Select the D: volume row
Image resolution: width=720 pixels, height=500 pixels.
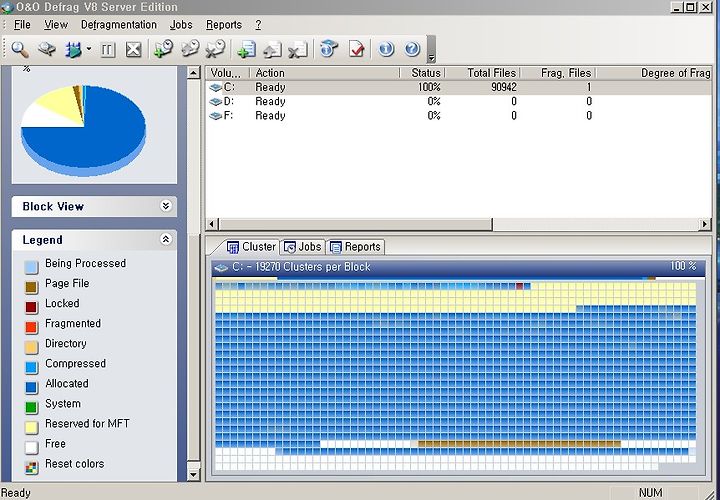[x=458, y=101]
